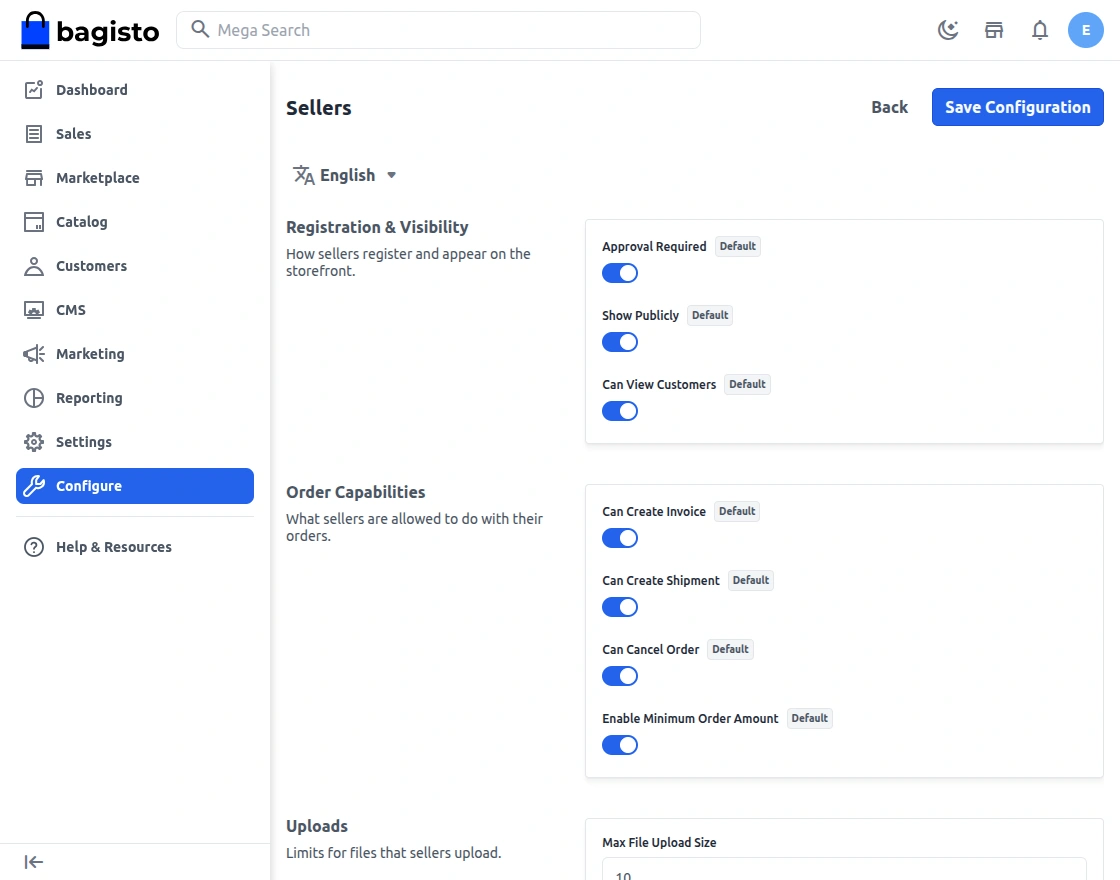Click the bagisto shopping bag logo
The image size is (1120, 880).
(x=35, y=30)
